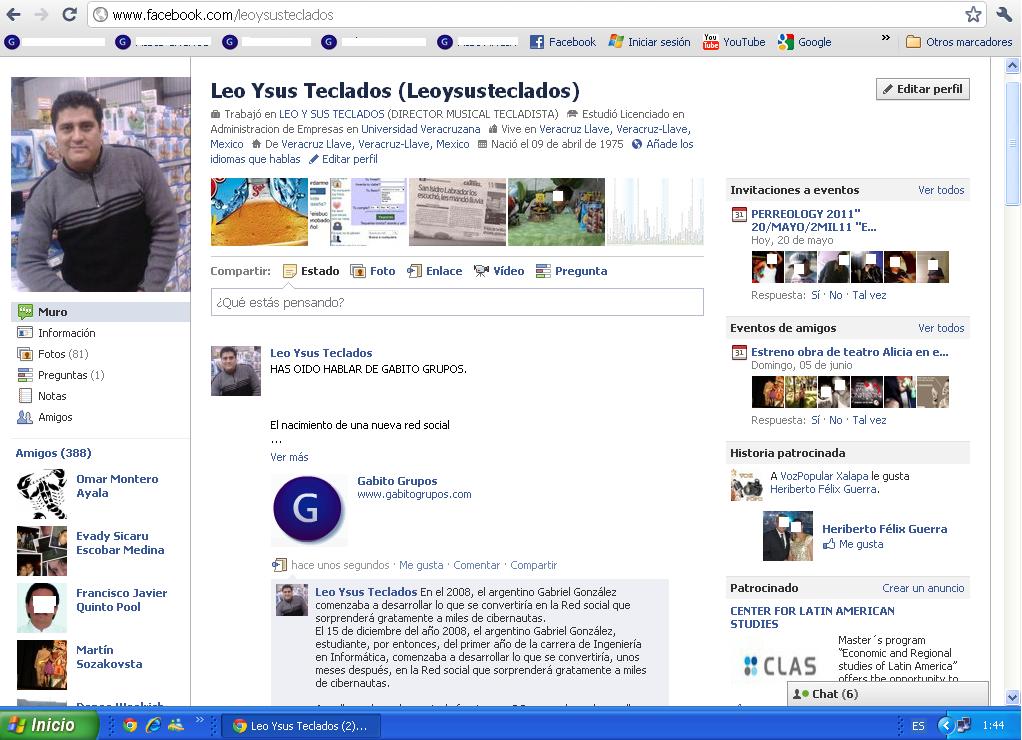Click the browser forward arrow
The image size is (1022, 740).
41,14
